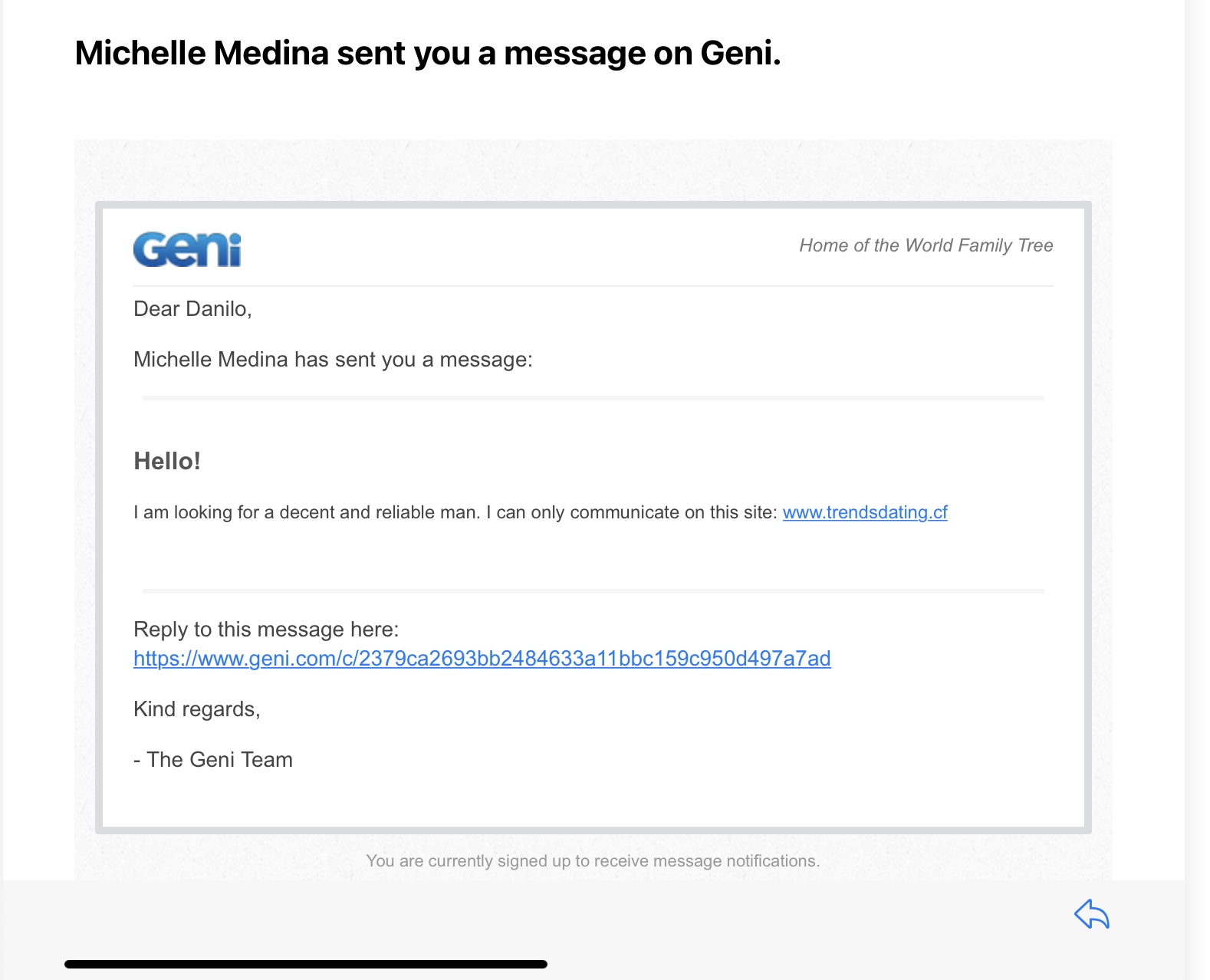Click the '- The Geni Team' signature
1210x980 pixels.
pyautogui.click(x=213, y=760)
